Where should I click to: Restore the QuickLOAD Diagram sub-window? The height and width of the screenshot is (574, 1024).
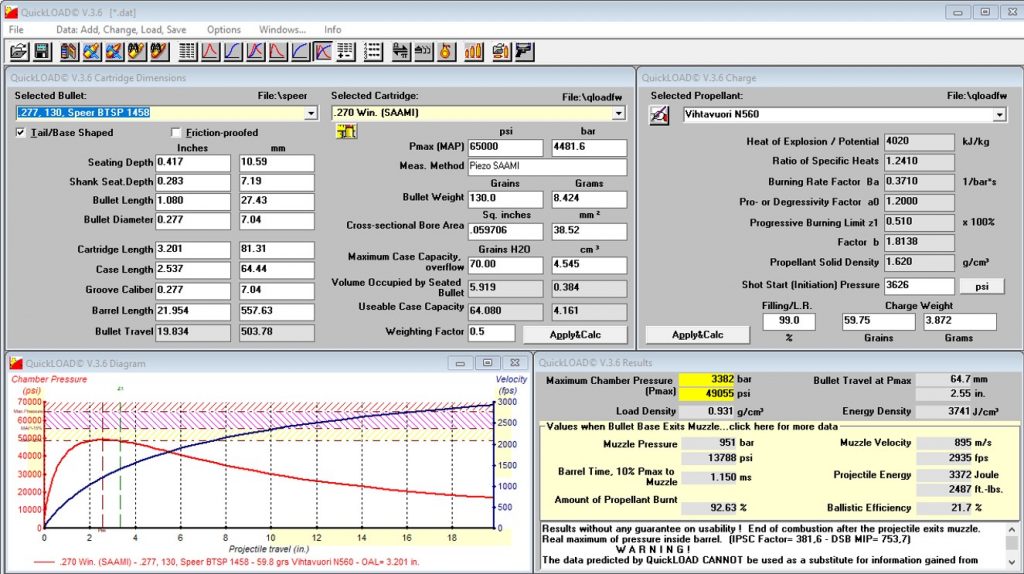click(x=487, y=363)
